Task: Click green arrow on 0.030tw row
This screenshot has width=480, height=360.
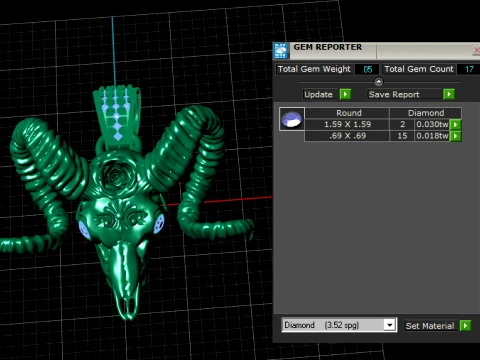Action: pyautogui.click(x=455, y=125)
